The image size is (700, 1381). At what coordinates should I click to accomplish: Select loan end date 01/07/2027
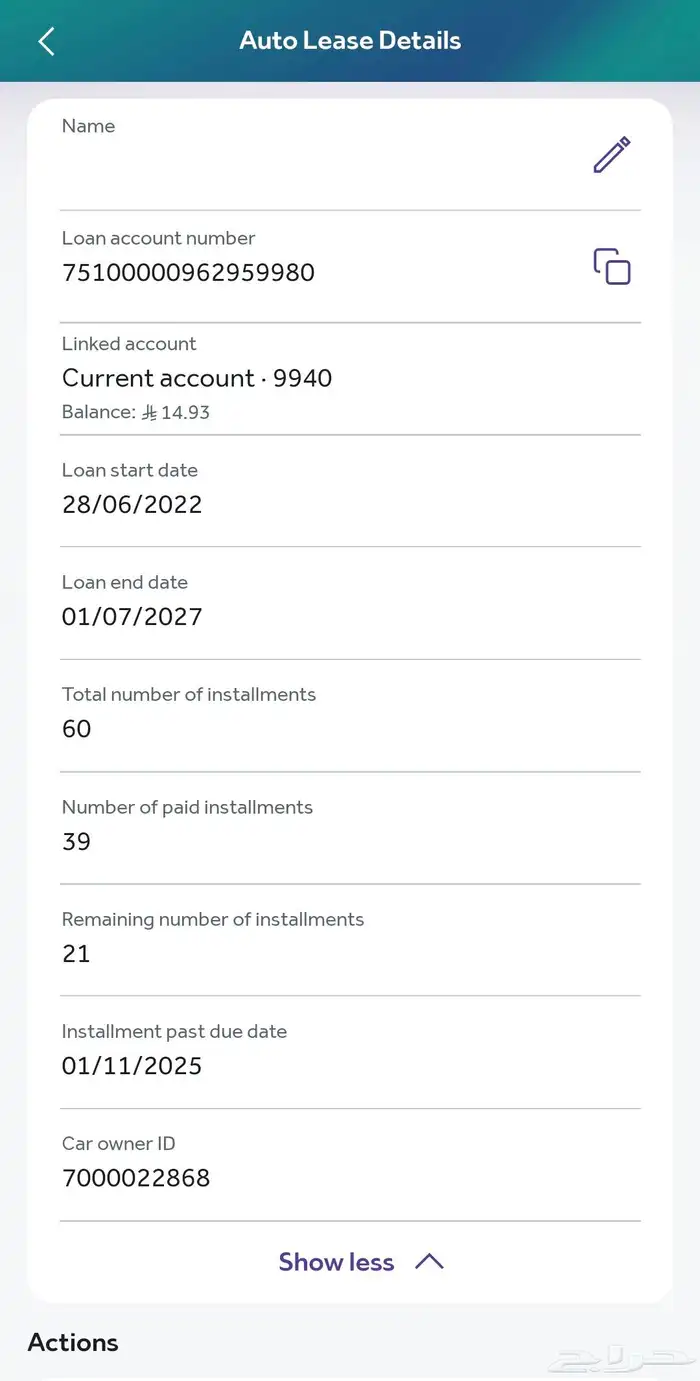coord(132,616)
